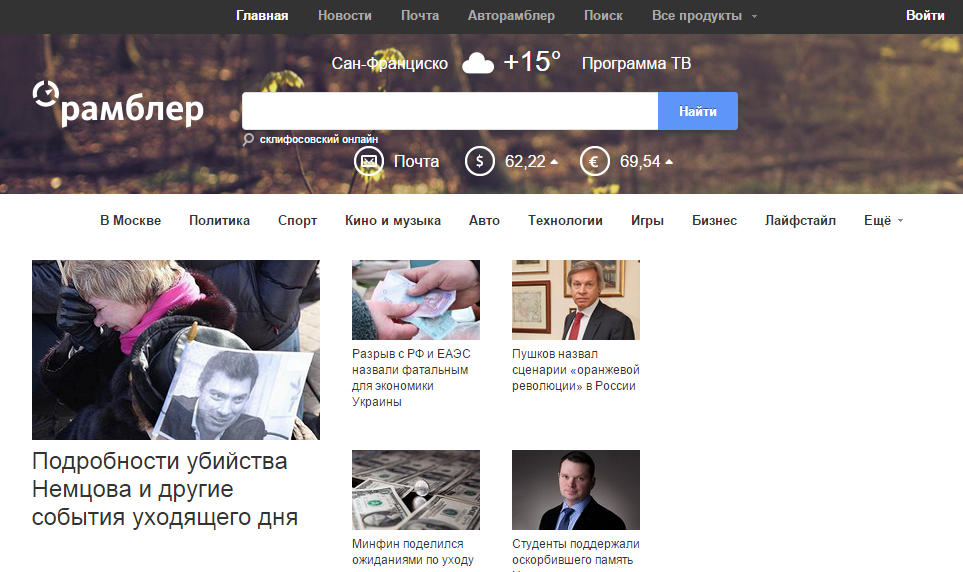The width and height of the screenshot is (963, 572).
Task: Open the dollar bills thumbnail
Action: [x=416, y=490]
